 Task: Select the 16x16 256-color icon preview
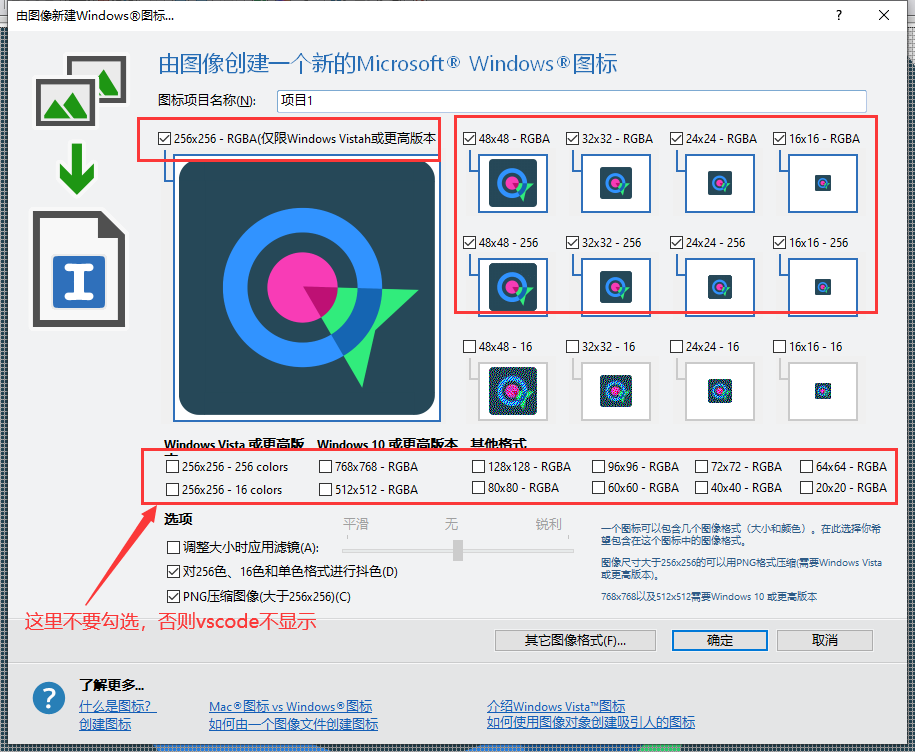click(823, 287)
